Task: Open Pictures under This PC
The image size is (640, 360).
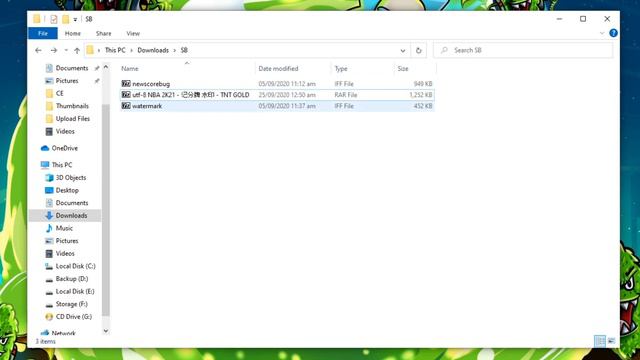Action: pos(67,241)
